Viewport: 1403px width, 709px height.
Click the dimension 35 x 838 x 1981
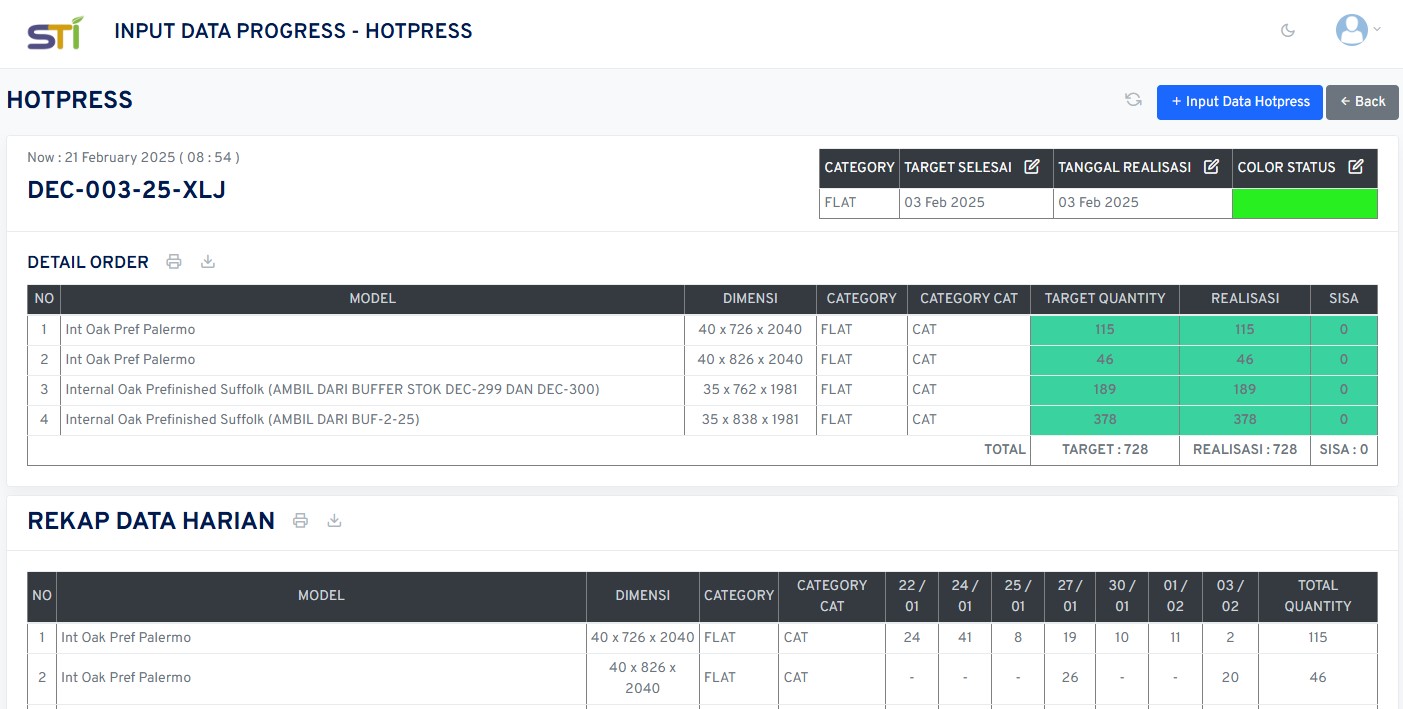point(750,419)
